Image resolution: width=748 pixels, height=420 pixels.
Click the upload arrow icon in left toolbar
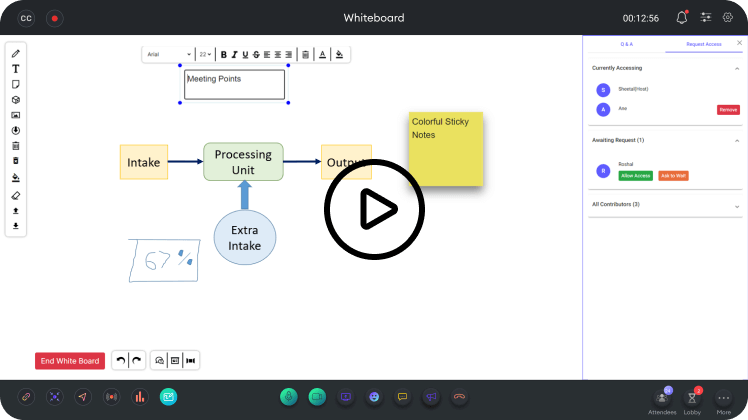click(x=16, y=211)
